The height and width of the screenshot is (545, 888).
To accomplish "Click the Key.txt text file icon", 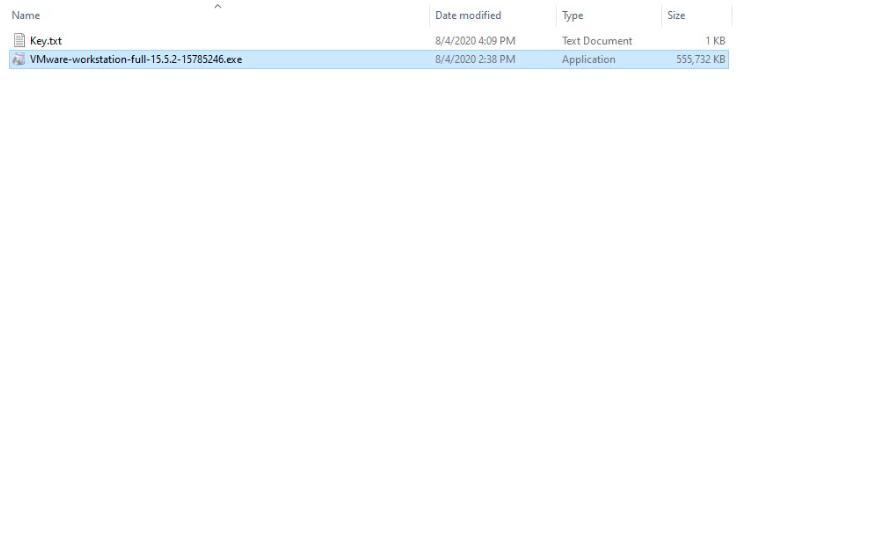I will (x=19, y=40).
